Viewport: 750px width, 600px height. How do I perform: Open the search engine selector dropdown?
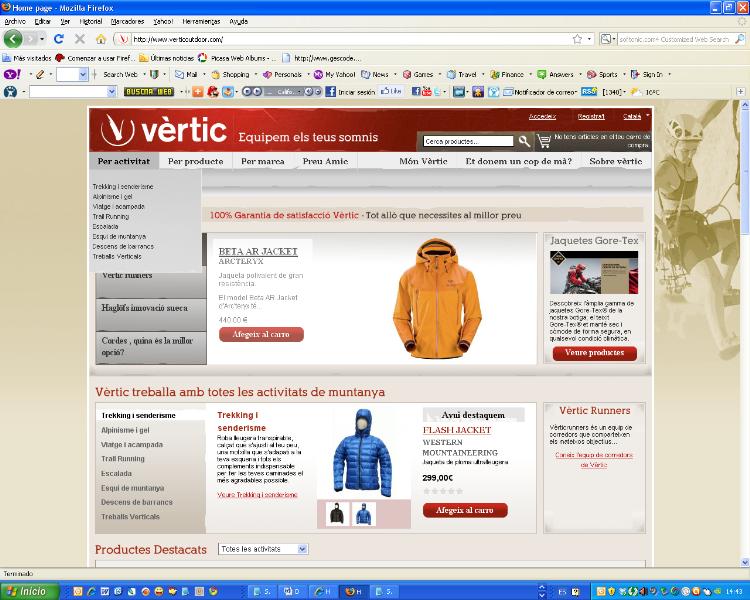point(608,39)
